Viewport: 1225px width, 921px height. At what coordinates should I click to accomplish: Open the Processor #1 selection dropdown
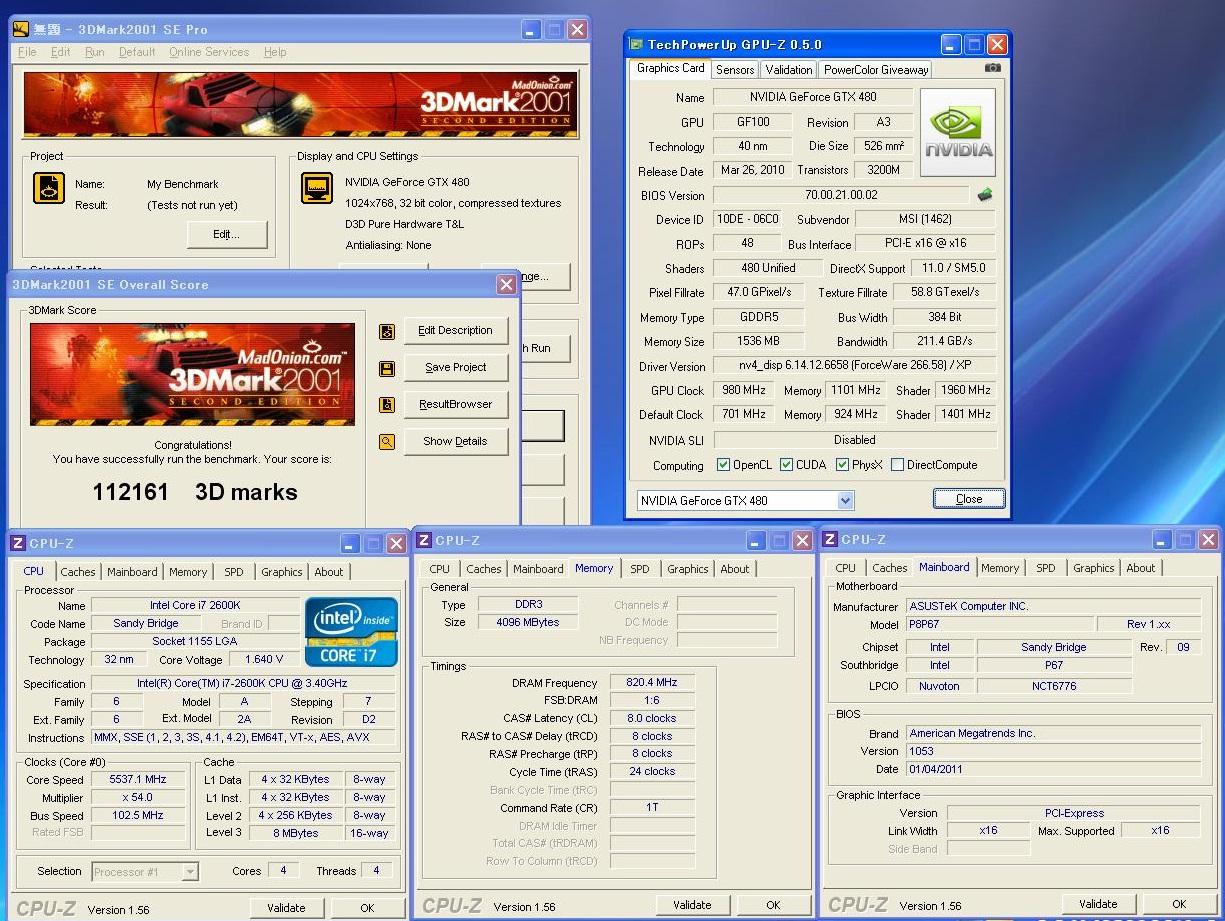(x=190, y=872)
